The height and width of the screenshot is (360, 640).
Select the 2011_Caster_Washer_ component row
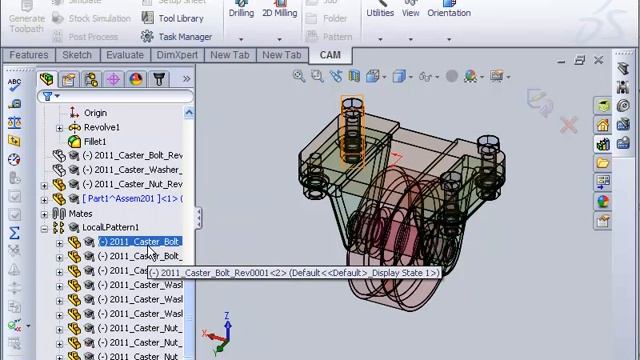pyautogui.click(x=118, y=170)
